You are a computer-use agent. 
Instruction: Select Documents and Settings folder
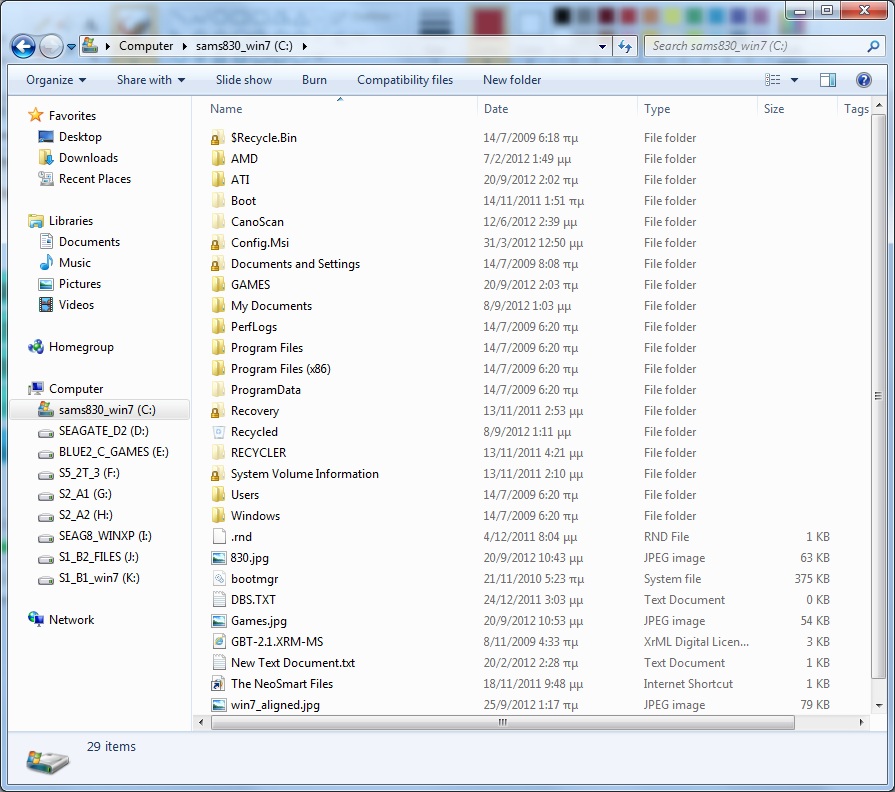[295, 264]
